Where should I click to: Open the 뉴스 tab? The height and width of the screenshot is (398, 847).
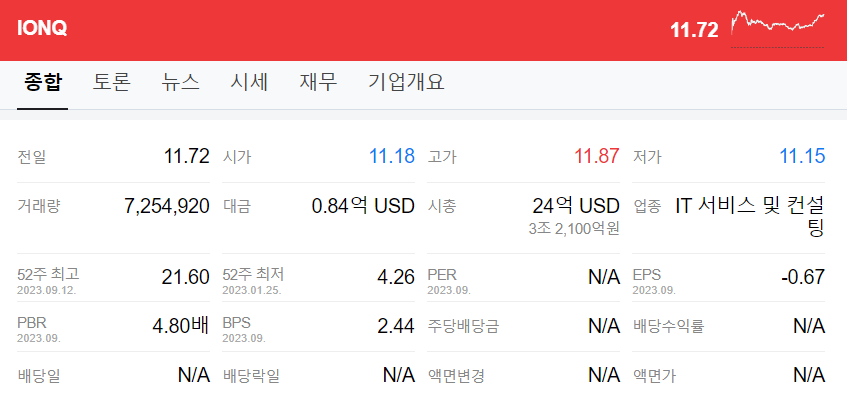[x=180, y=83]
